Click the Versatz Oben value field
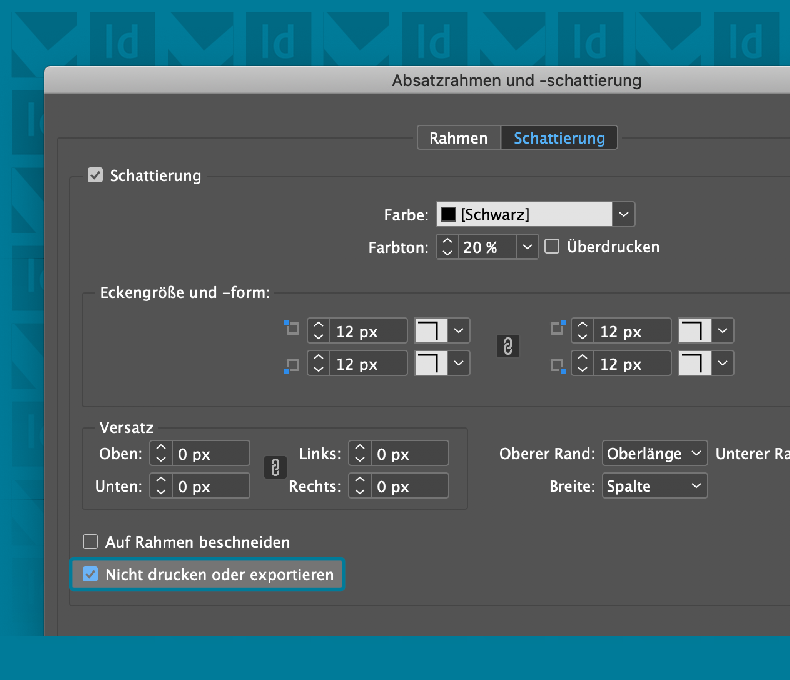This screenshot has width=790, height=680. click(x=211, y=454)
